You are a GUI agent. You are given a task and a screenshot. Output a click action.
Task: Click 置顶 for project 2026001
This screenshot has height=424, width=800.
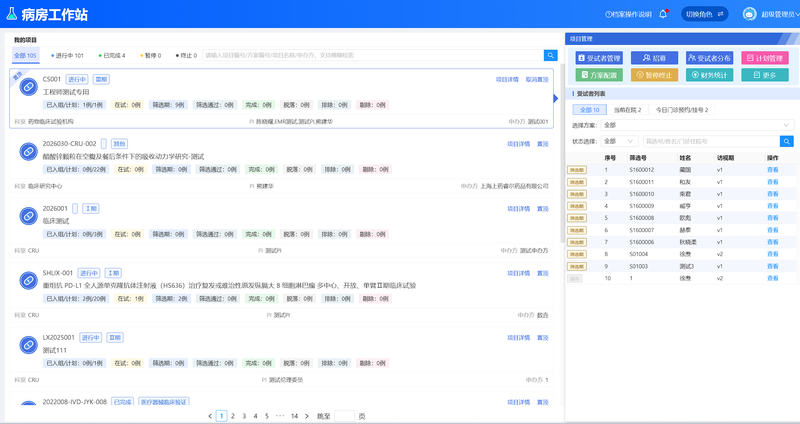tap(543, 209)
